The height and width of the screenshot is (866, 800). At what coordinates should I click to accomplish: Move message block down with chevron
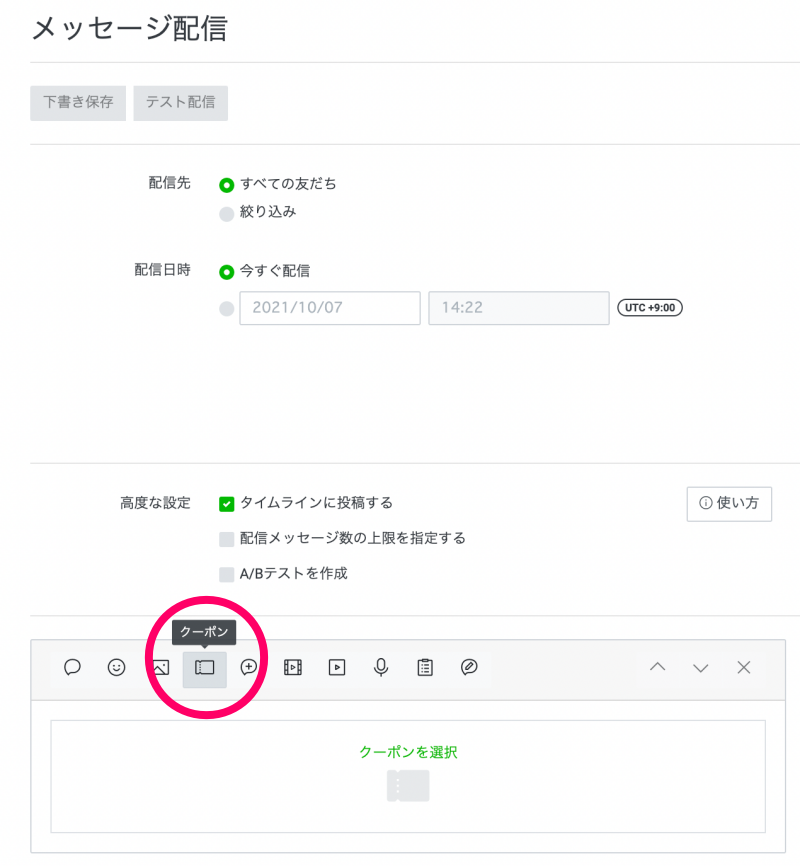(x=700, y=668)
